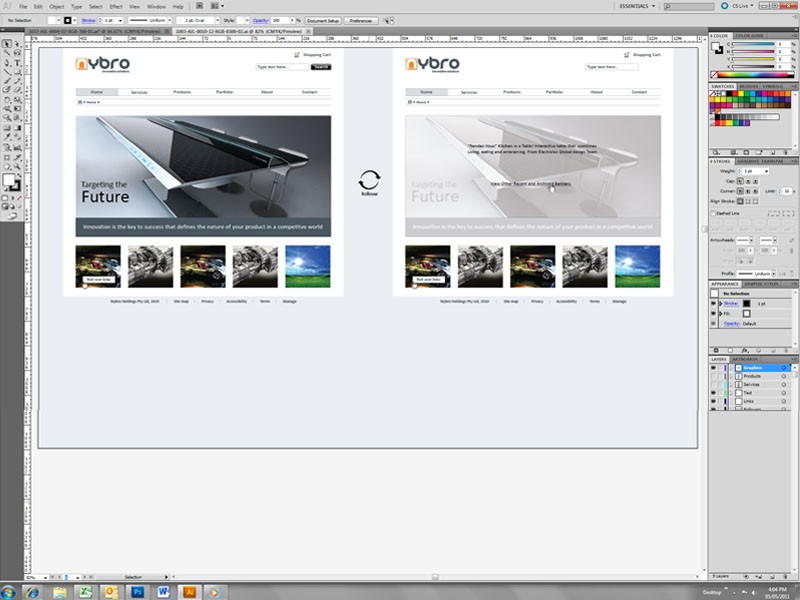Click the Preferences button
800x600 pixels.
tap(361, 20)
